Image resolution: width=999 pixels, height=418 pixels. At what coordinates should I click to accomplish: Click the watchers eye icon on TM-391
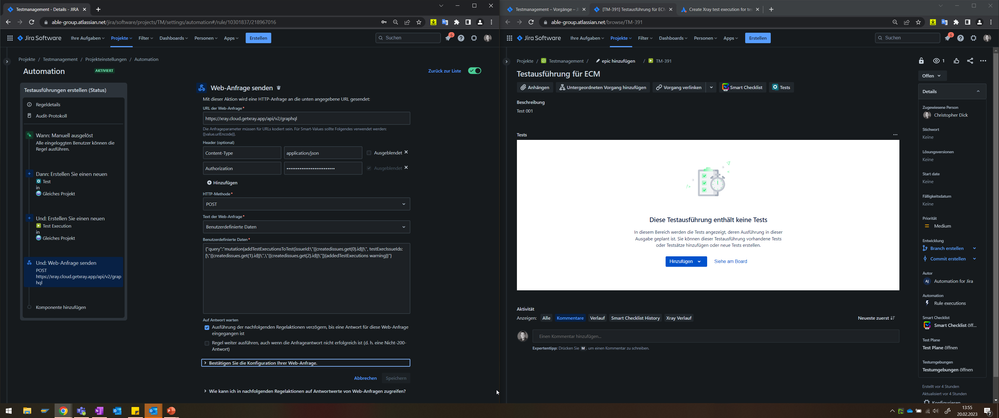(x=937, y=61)
